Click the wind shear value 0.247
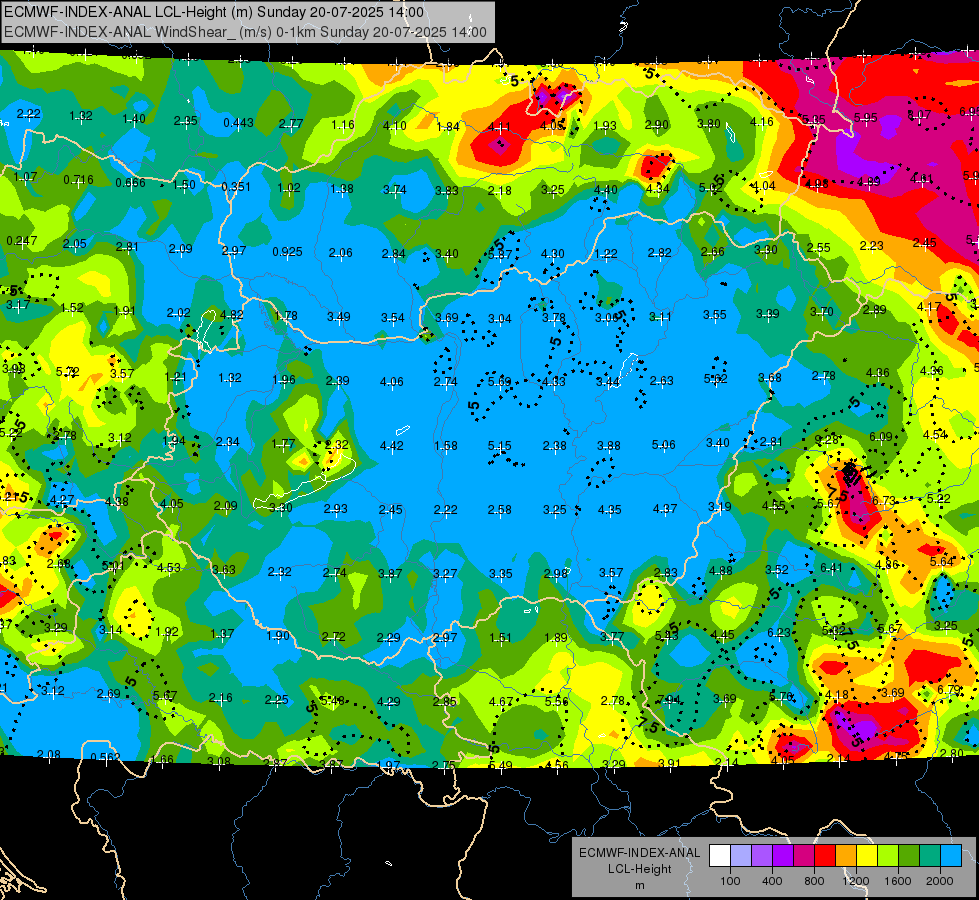The height and width of the screenshot is (900, 979). [22, 240]
